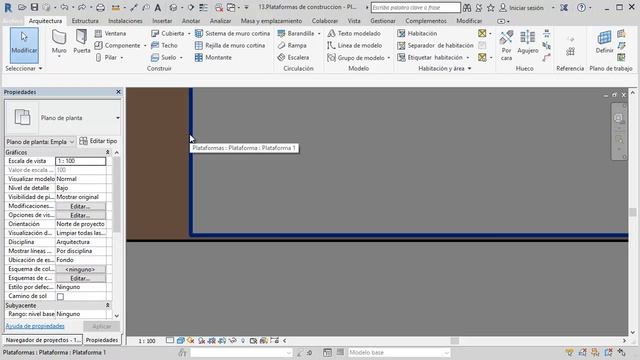Viewport: 640px width, 360px height.
Task: Click the 1:100 view scale control
Action: (147, 341)
